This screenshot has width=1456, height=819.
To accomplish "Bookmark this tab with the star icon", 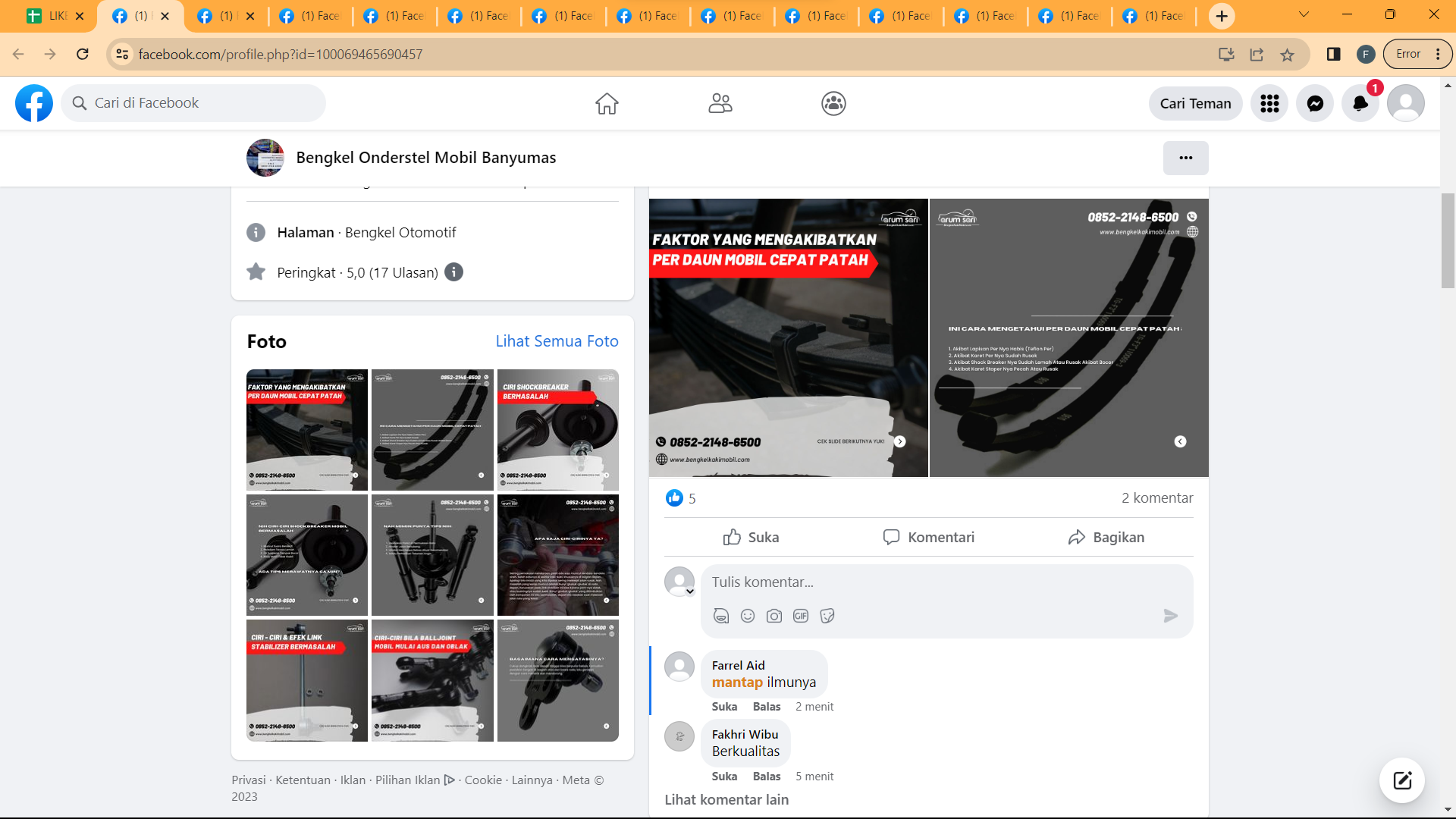I will [1287, 55].
